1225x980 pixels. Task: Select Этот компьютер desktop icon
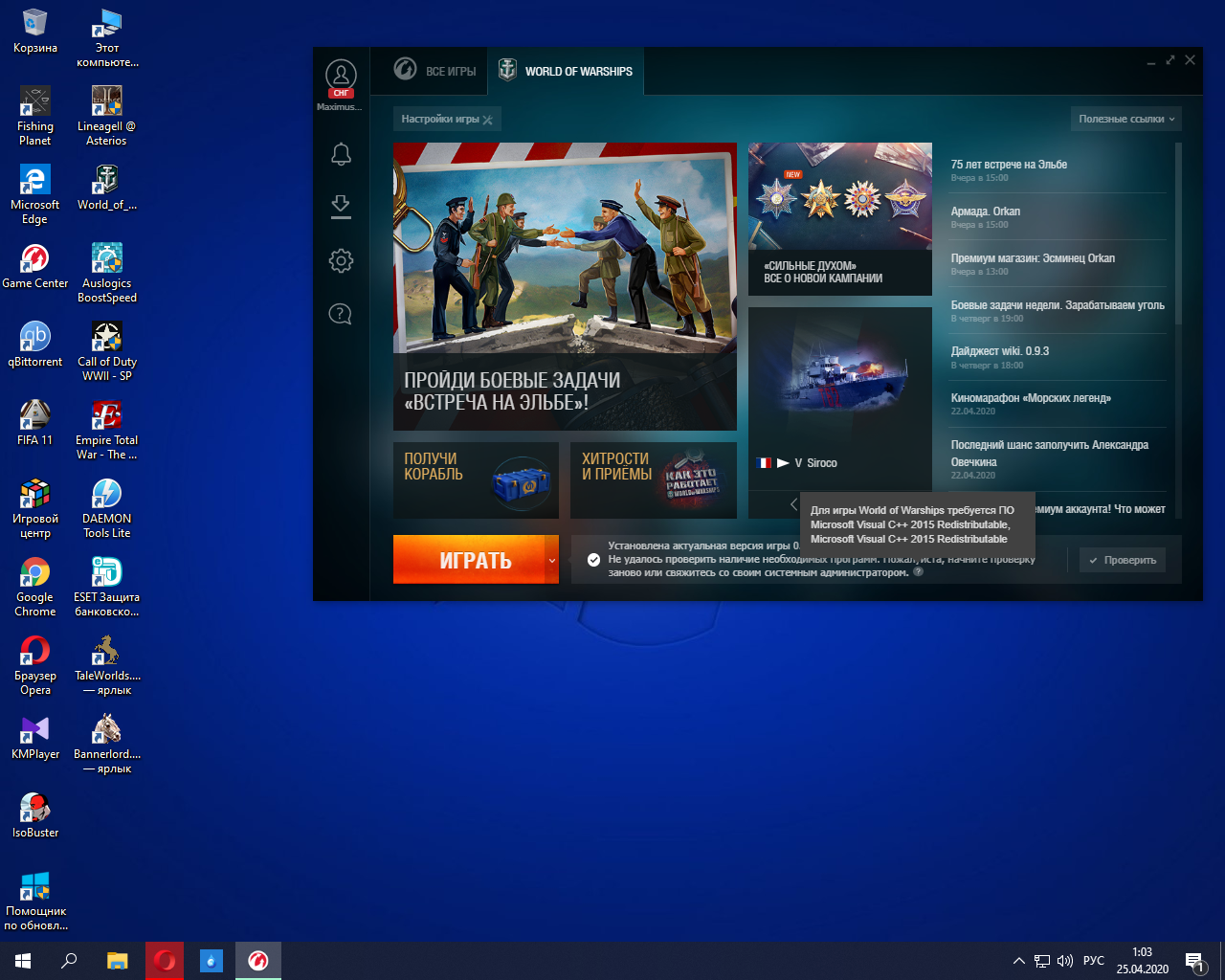pyautogui.click(x=107, y=38)
